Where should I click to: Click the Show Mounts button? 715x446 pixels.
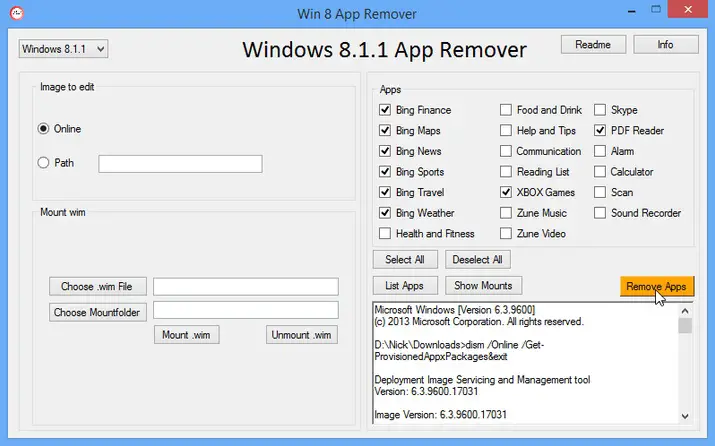tap(483, 285)
